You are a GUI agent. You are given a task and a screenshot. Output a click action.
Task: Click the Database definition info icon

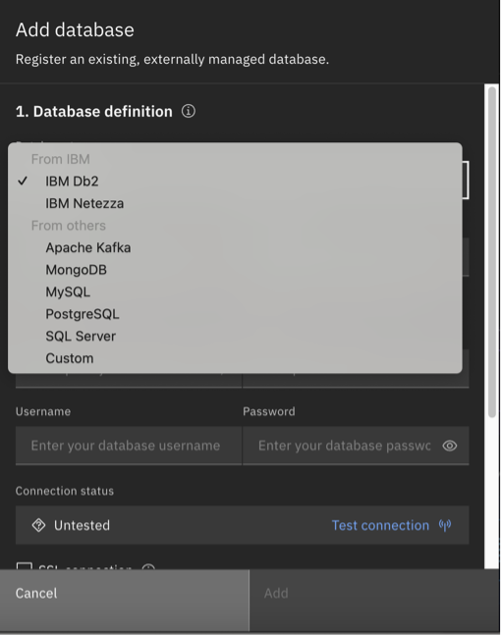(188, 111)
